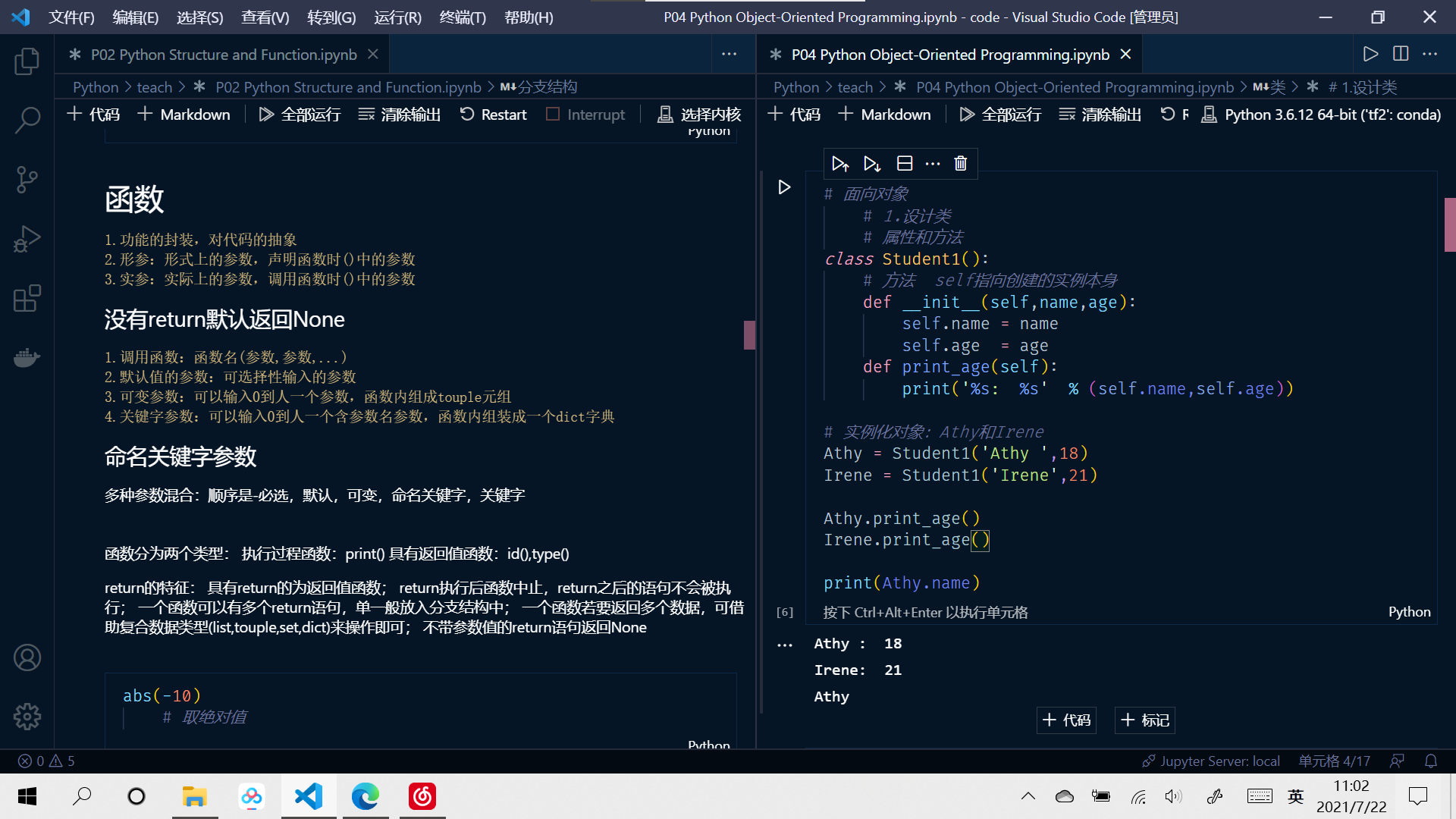Click the 清除输出 button in right notebook
Image resolution: width=1456 pixels, height=819 pixels.
tap(1100, 115)
